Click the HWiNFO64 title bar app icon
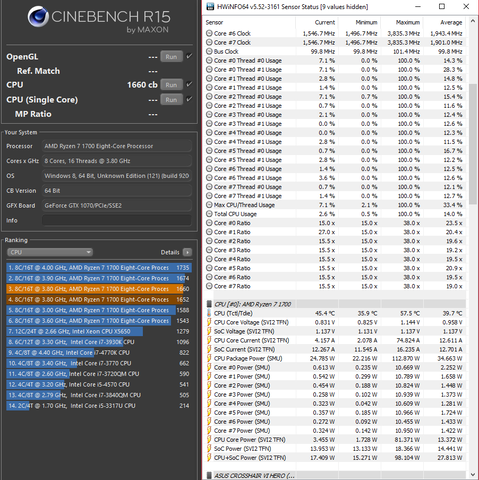The image size is (479, 480). (210, 6)
